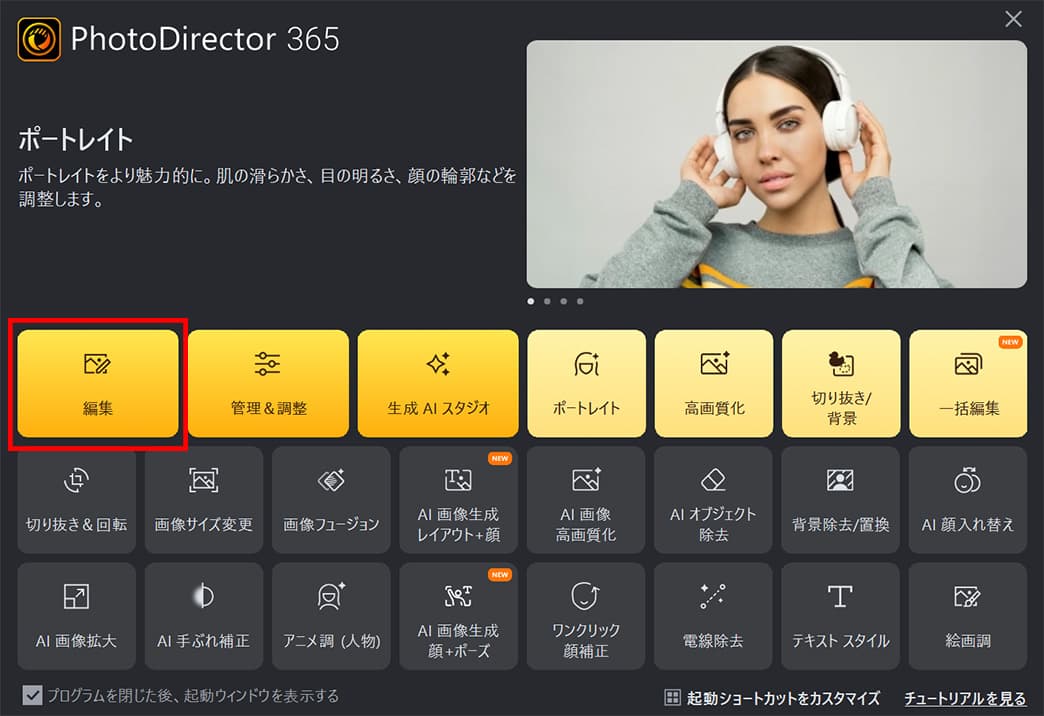1044x716 pixels.
Task: Select AI オブジェクト除去
Action: tap(714, 500)
